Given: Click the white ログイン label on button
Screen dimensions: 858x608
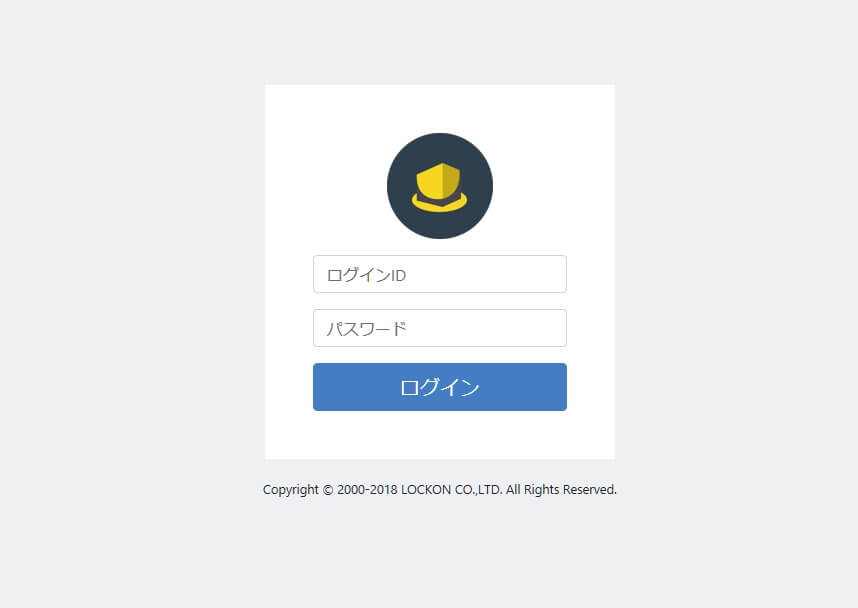Looking at the screenshot, I should point(439,387).
